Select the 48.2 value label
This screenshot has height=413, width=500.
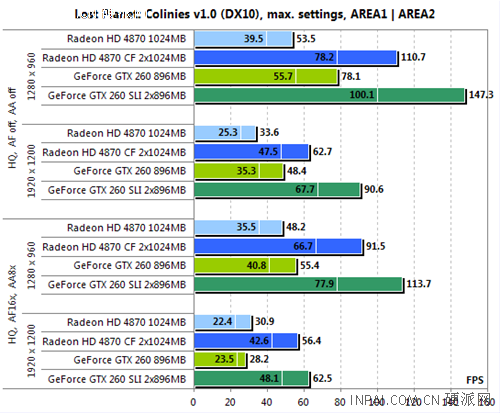point(296,227)
